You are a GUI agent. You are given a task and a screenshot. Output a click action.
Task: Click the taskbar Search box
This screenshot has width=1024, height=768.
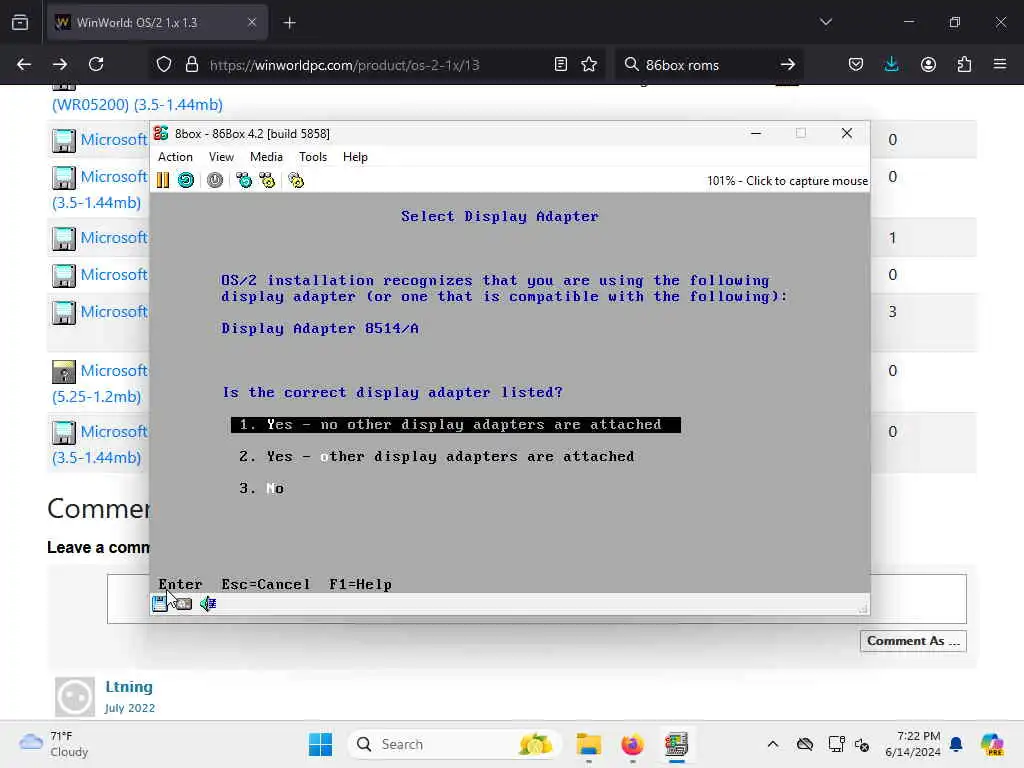(455, 744)
